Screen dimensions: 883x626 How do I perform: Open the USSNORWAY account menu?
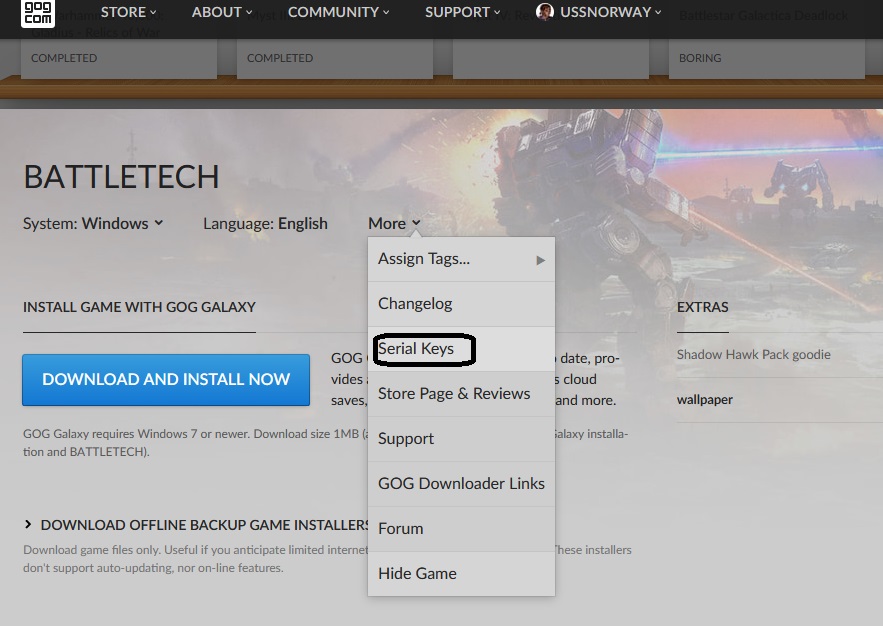610,12
